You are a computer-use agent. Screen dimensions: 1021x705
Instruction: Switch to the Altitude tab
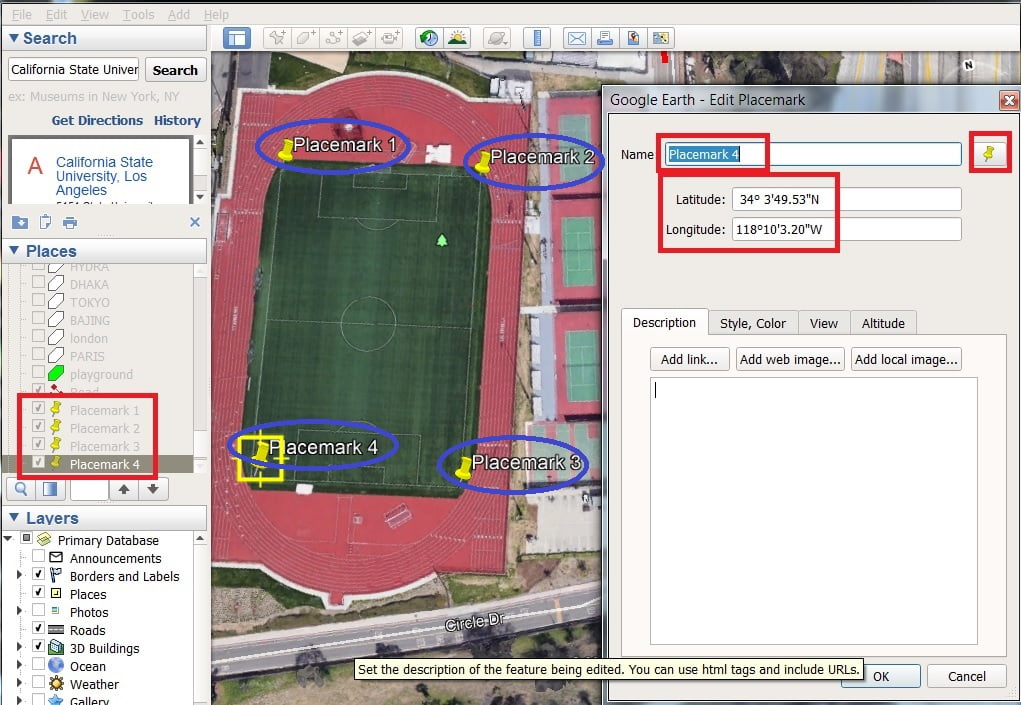(883, 324)
